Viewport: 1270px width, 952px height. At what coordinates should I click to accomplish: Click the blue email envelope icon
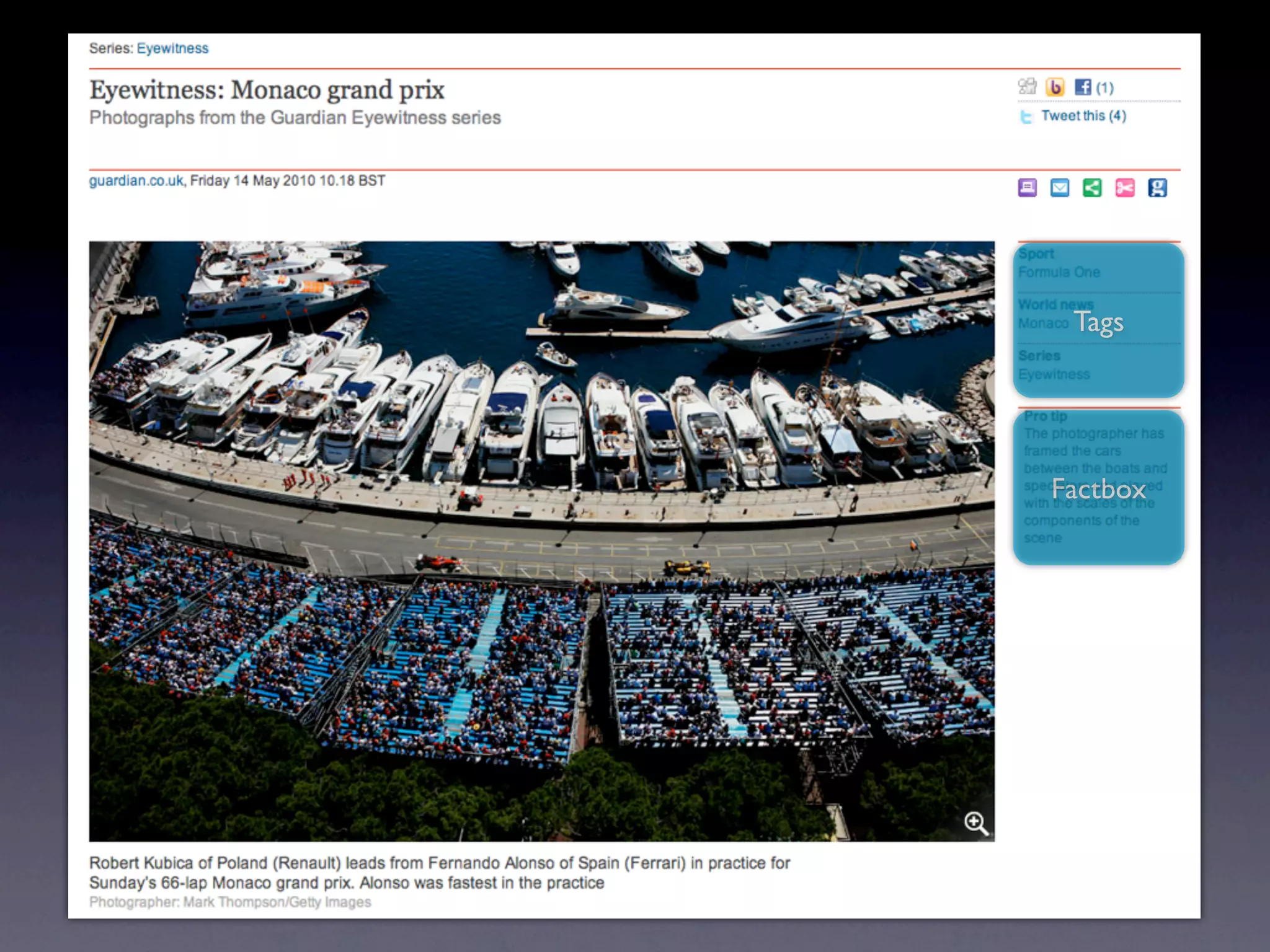point(1060,187)
